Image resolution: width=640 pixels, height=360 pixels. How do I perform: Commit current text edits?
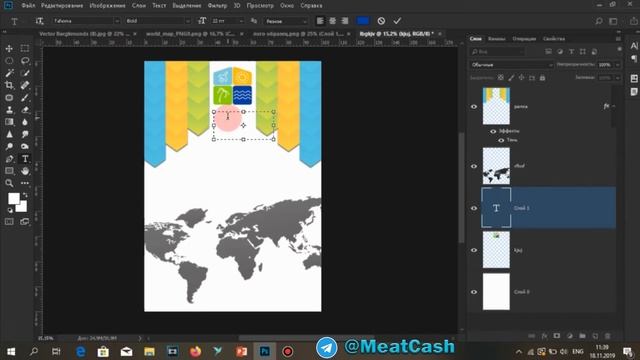(x=397, y=21)
